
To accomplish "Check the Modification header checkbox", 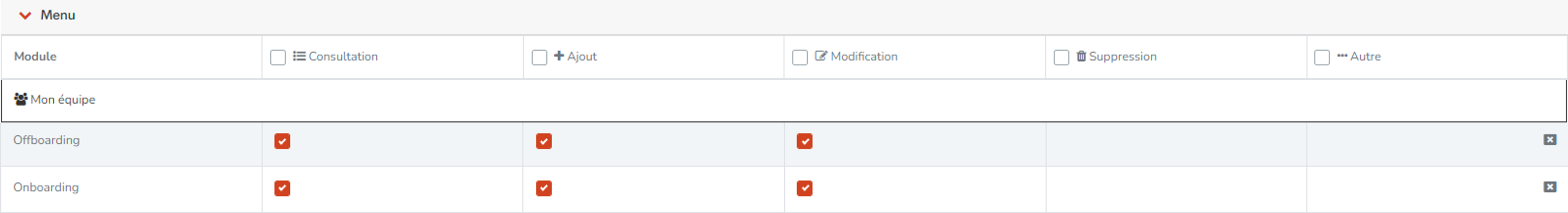I will coord(800,57).
